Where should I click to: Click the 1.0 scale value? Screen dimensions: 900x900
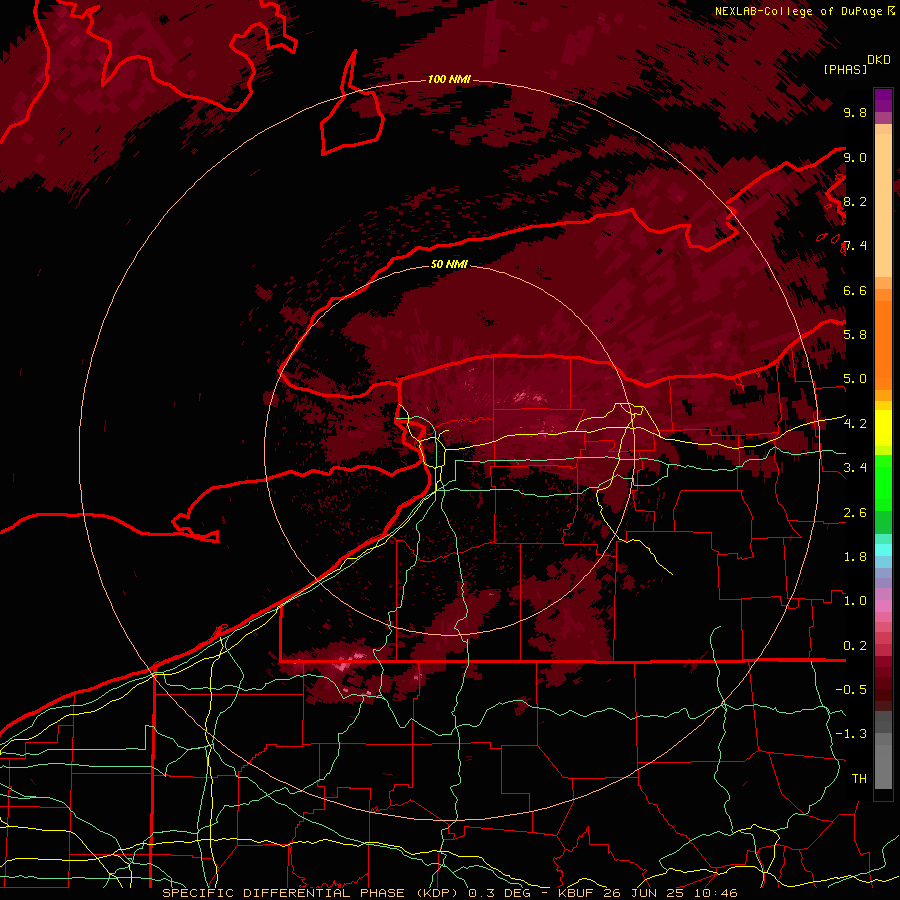point(855,601)
